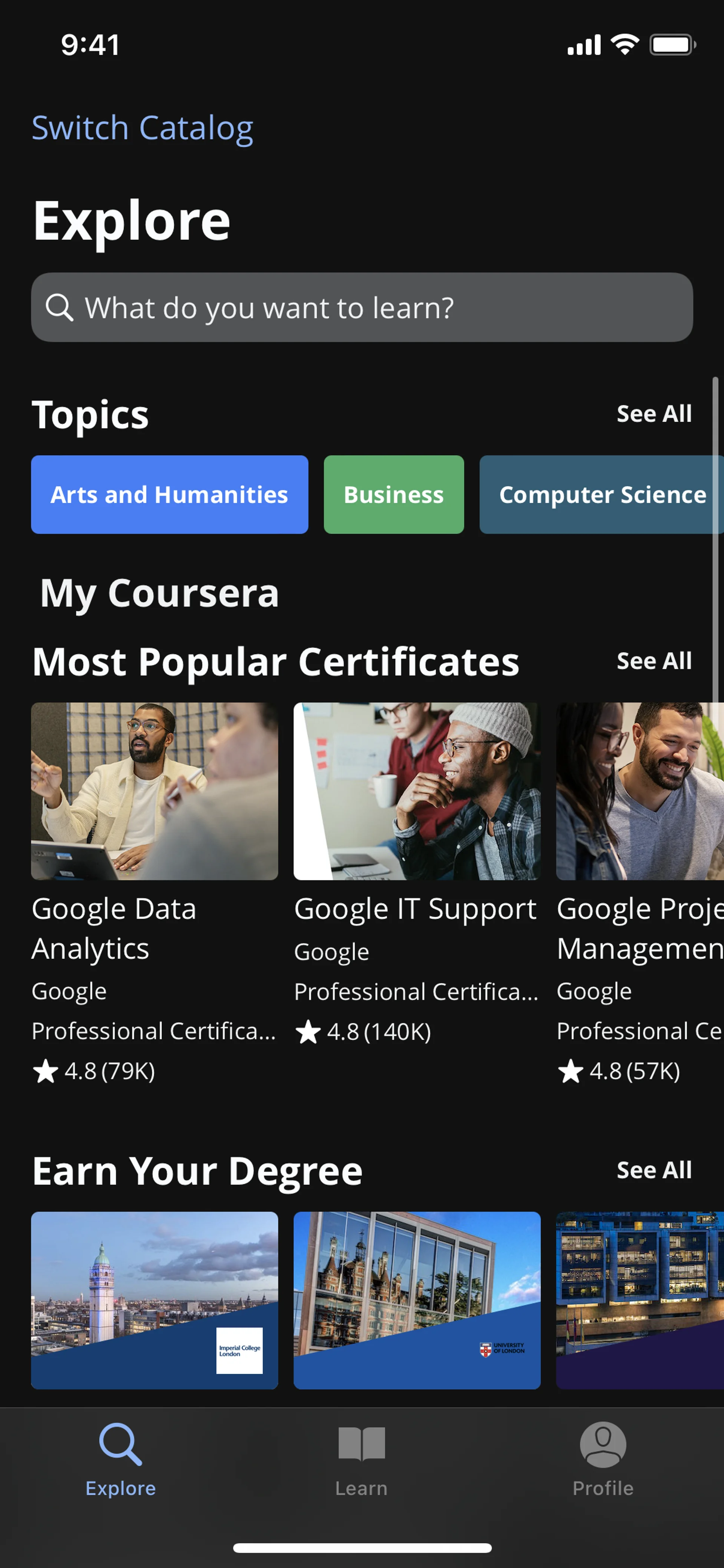Tap the Imperial College London logo badge
The height and width of the screenshot is (1568, 724).
pos(239,1350)
